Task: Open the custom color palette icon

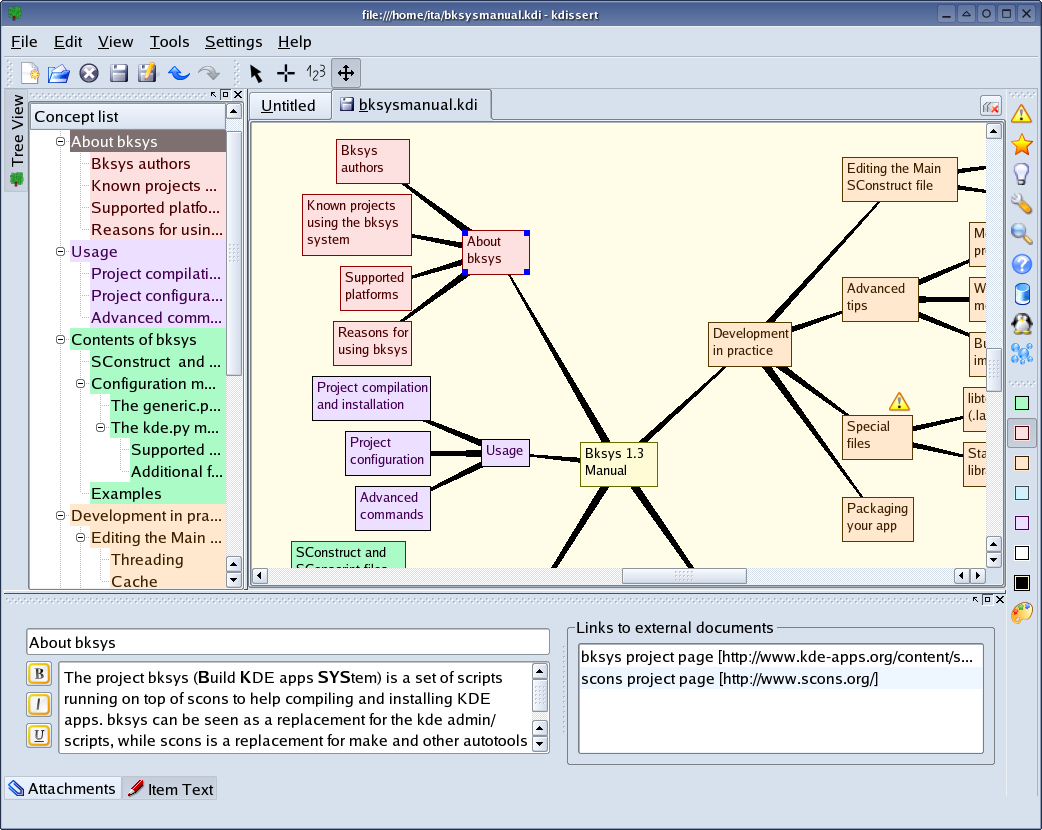Action: coord(1021,613)
